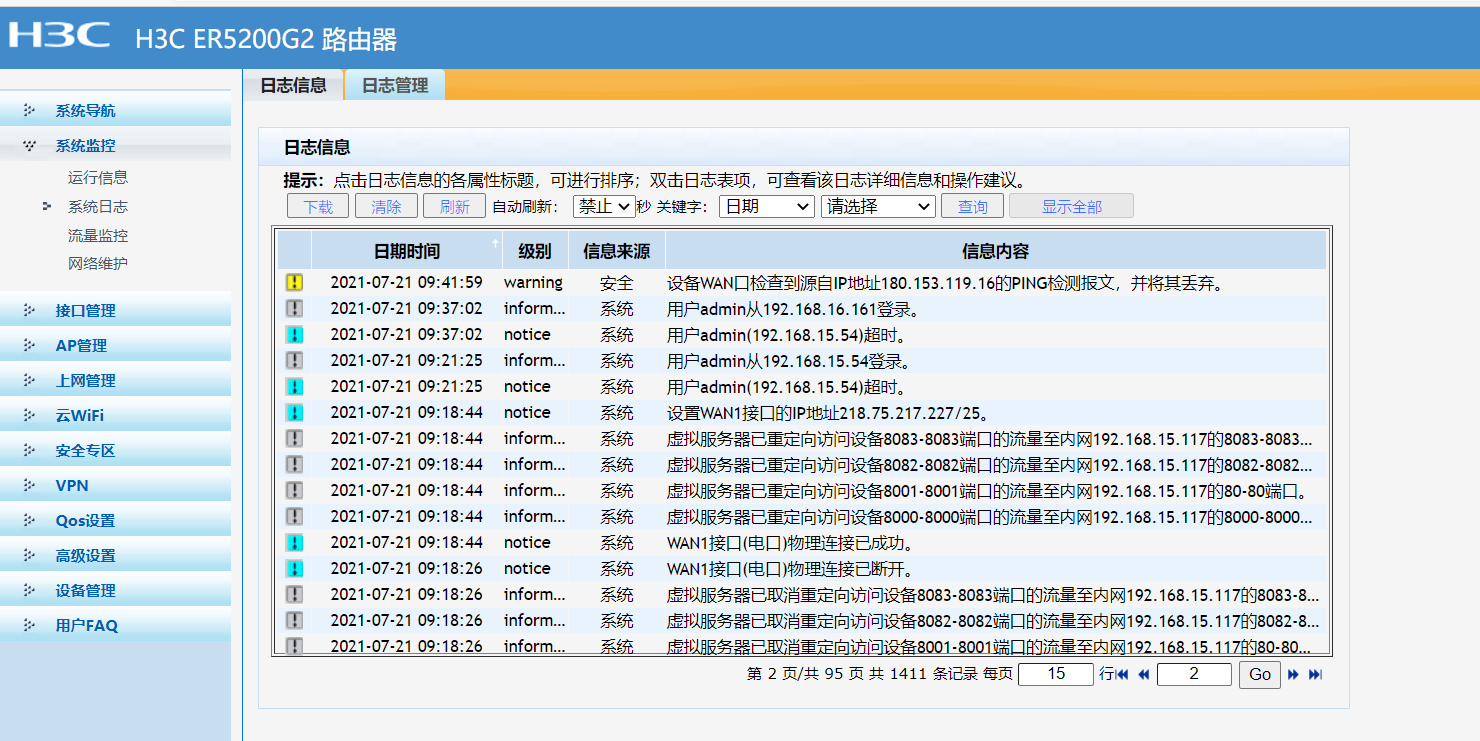
Task: Expand the 接口管理 menu section
Action: (x=85, y=311)
